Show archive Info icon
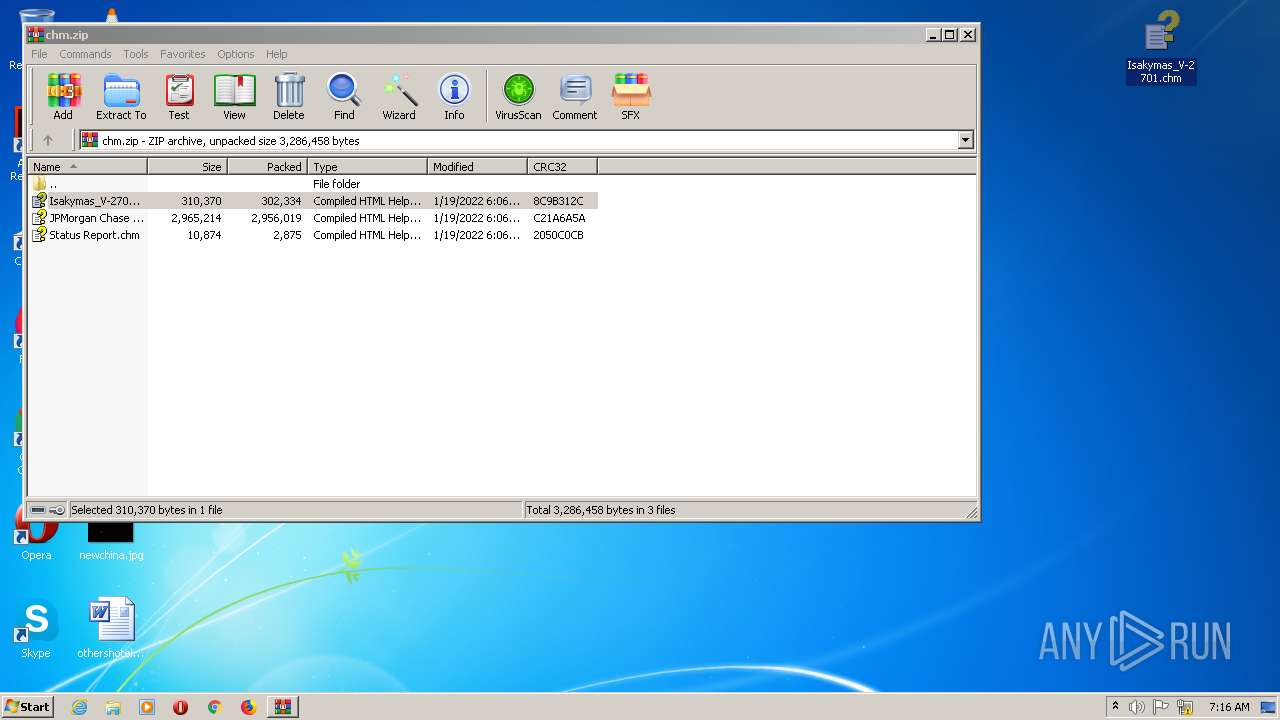Viewport: 1280px width, 720px height. point(454,96)
